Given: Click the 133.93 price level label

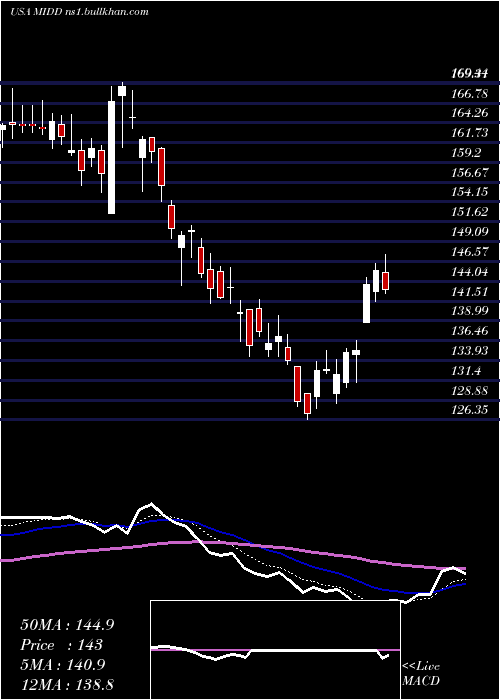Looking at the screenshot, I should pos(469,350).
